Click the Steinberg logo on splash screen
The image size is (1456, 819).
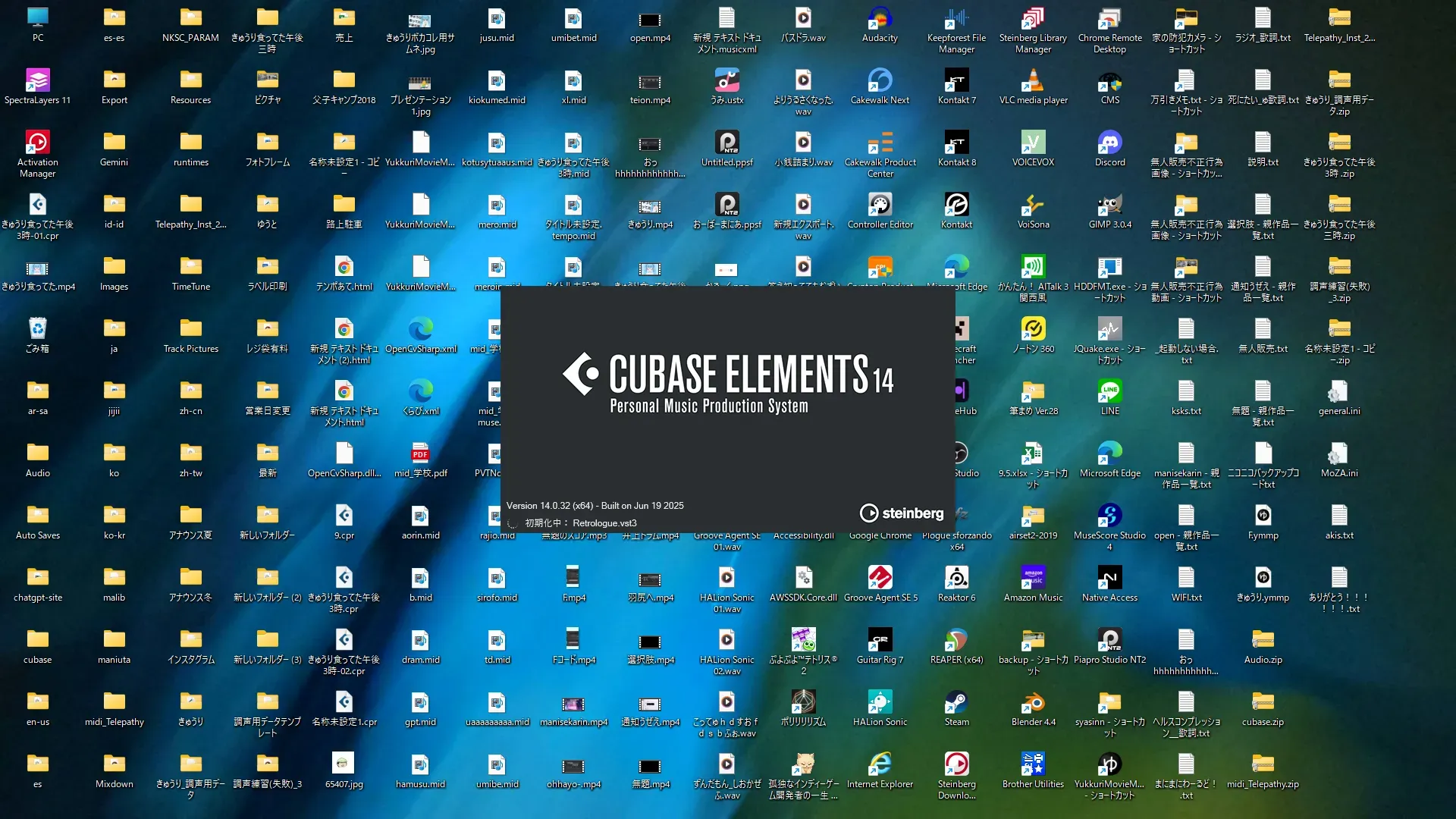pyautogui.click(x=902, y=513)
